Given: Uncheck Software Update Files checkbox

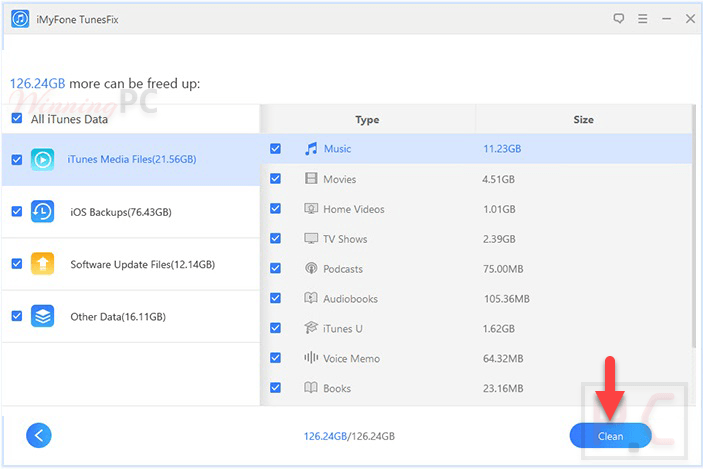Looking at the screenshot, I should 17,264.
